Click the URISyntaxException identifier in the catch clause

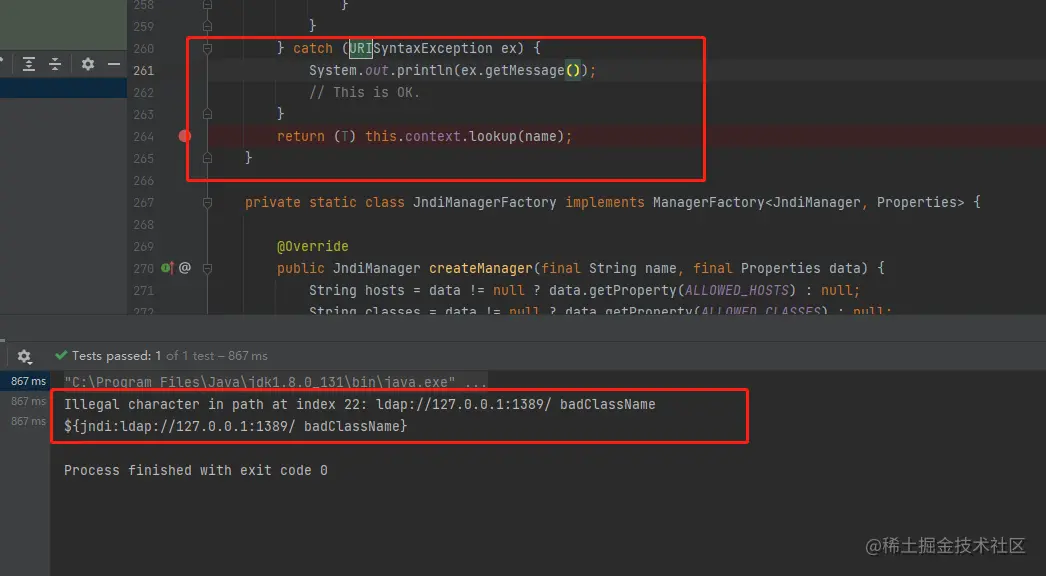tap(420, 48)
